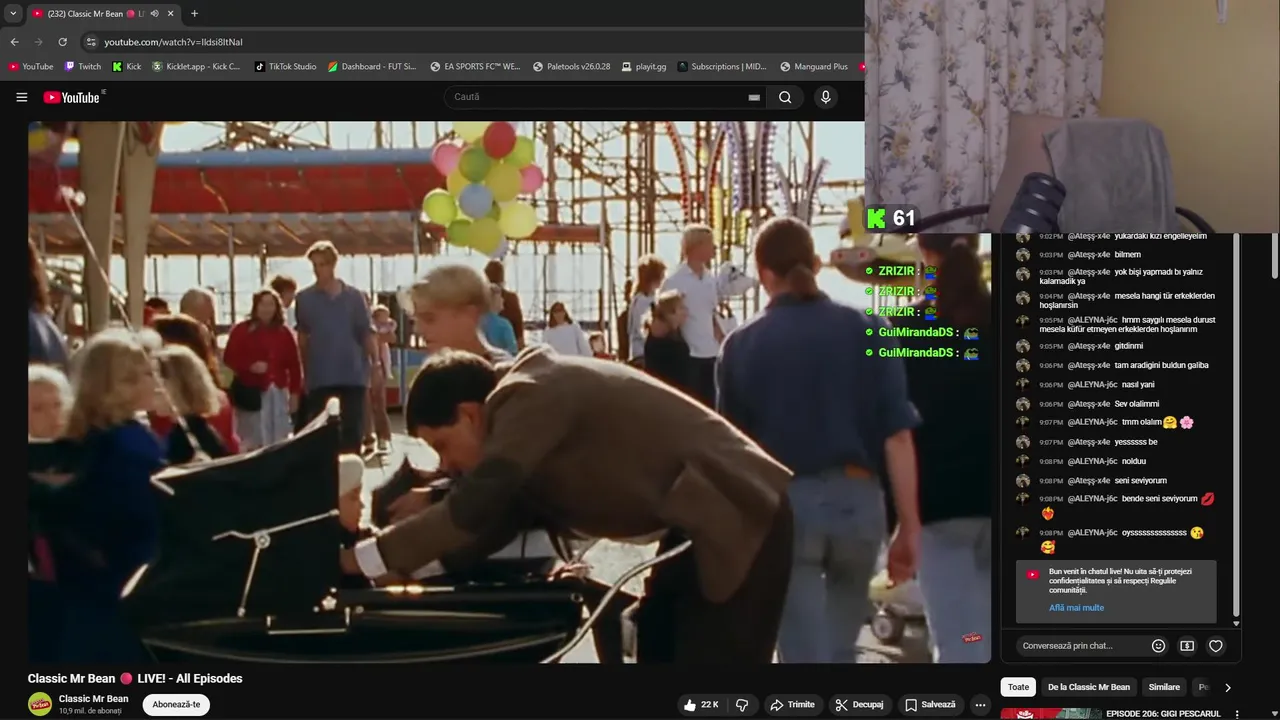Open a new tab with plus button
The height and width of the screenshot is (720, 1280).
pyautogui.click(x=194, y=14)
